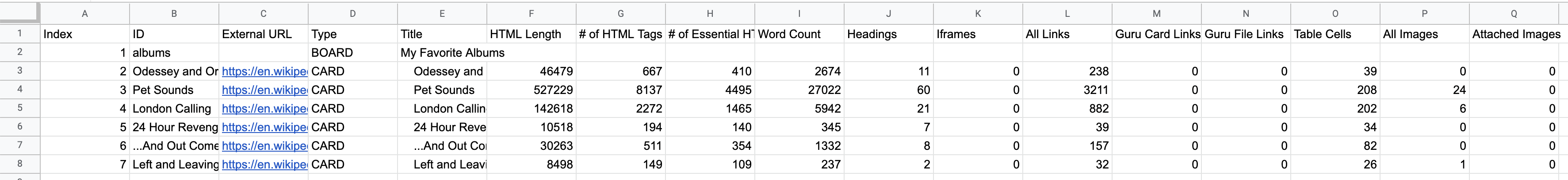The height and width of the screenshot is (180, 1568).
Task: Select column A header
Action: [x=84, y=13]
